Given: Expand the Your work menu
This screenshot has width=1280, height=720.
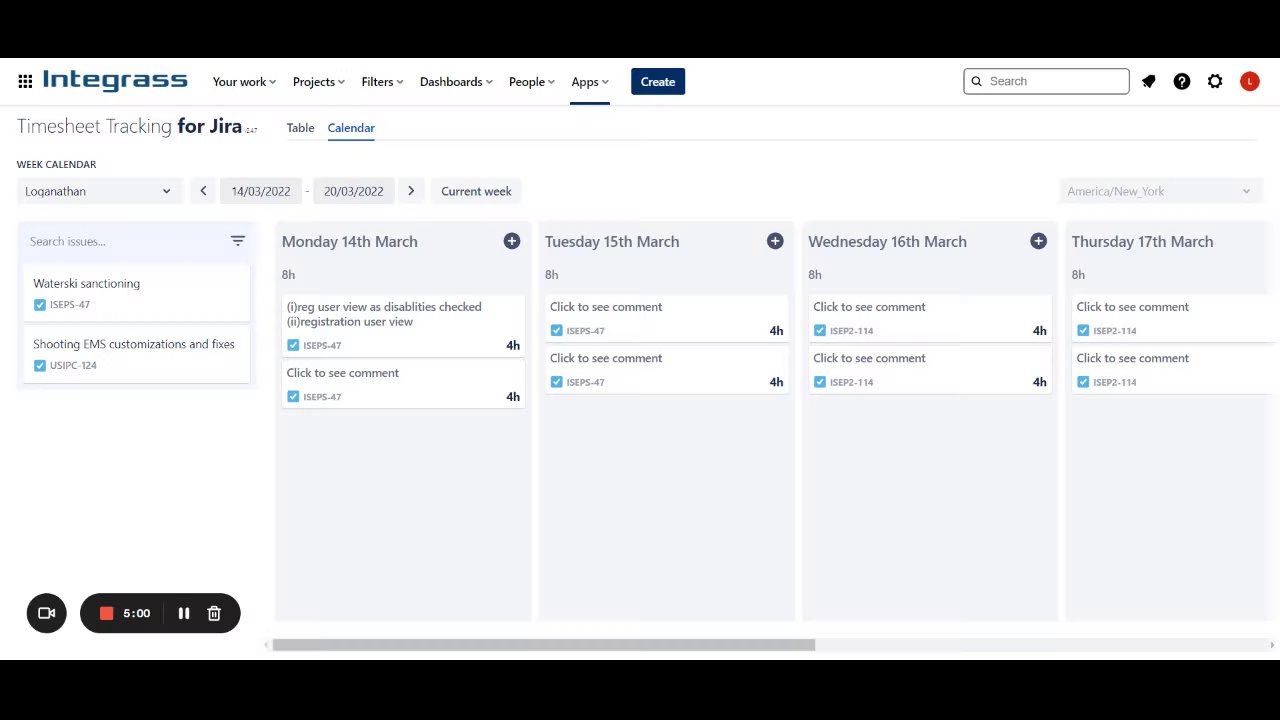Looking at the screenshot, I should tap(244, 82).
